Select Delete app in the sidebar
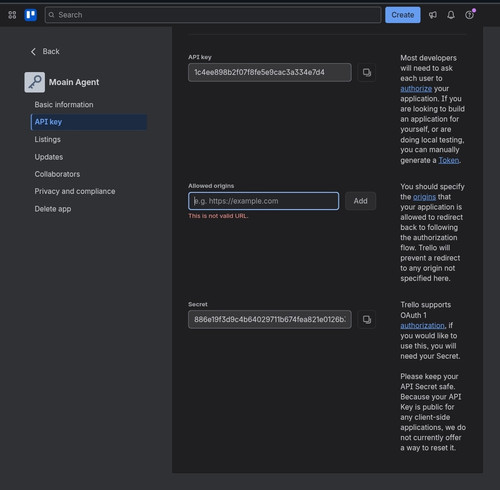500x490 pixels. click(x=53, y=209)
